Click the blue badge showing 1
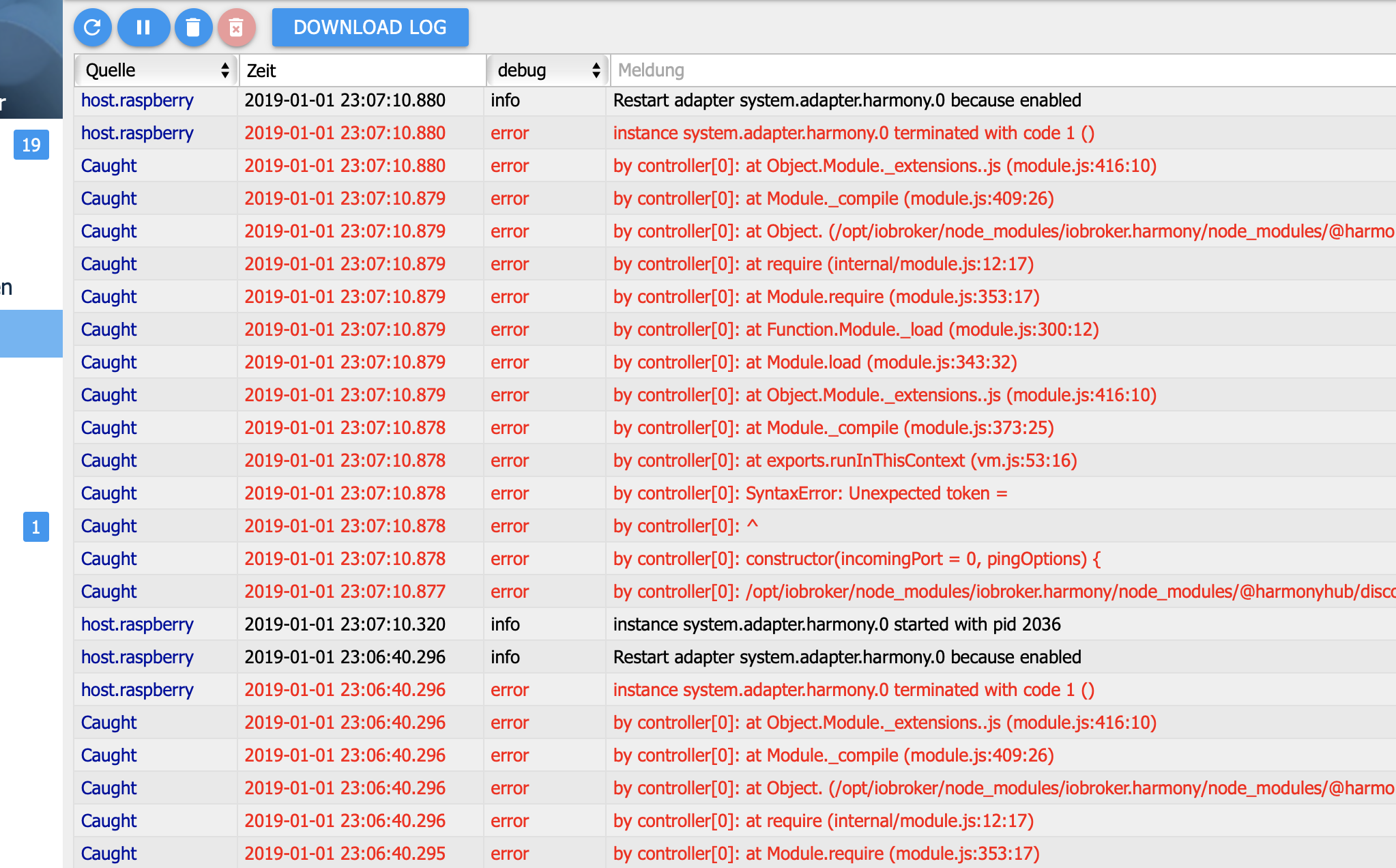 pyautogui.click(x=35, y=527)
